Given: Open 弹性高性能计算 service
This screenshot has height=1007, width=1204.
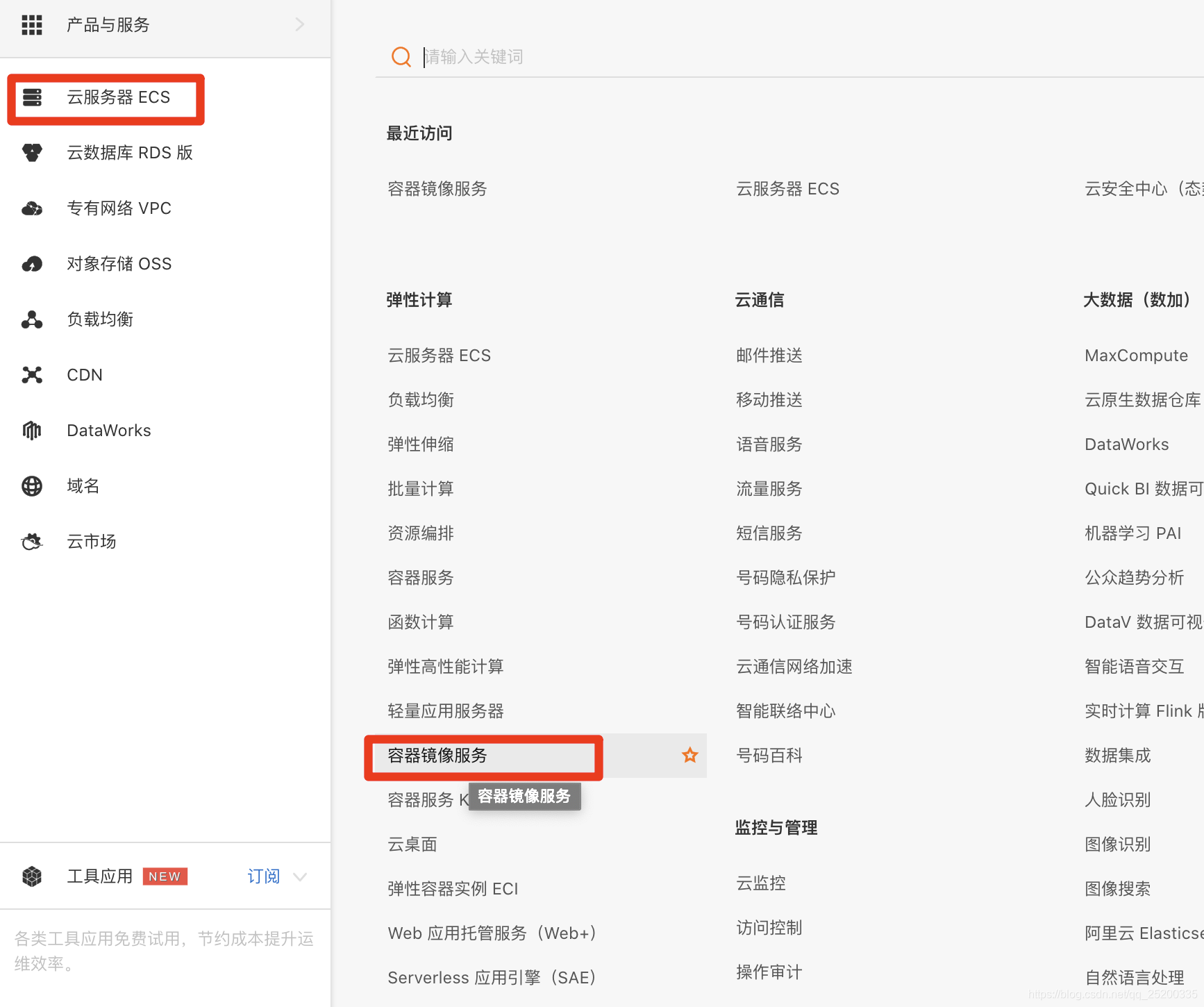Looking at the screenshot, I should (x=446, y=667).
